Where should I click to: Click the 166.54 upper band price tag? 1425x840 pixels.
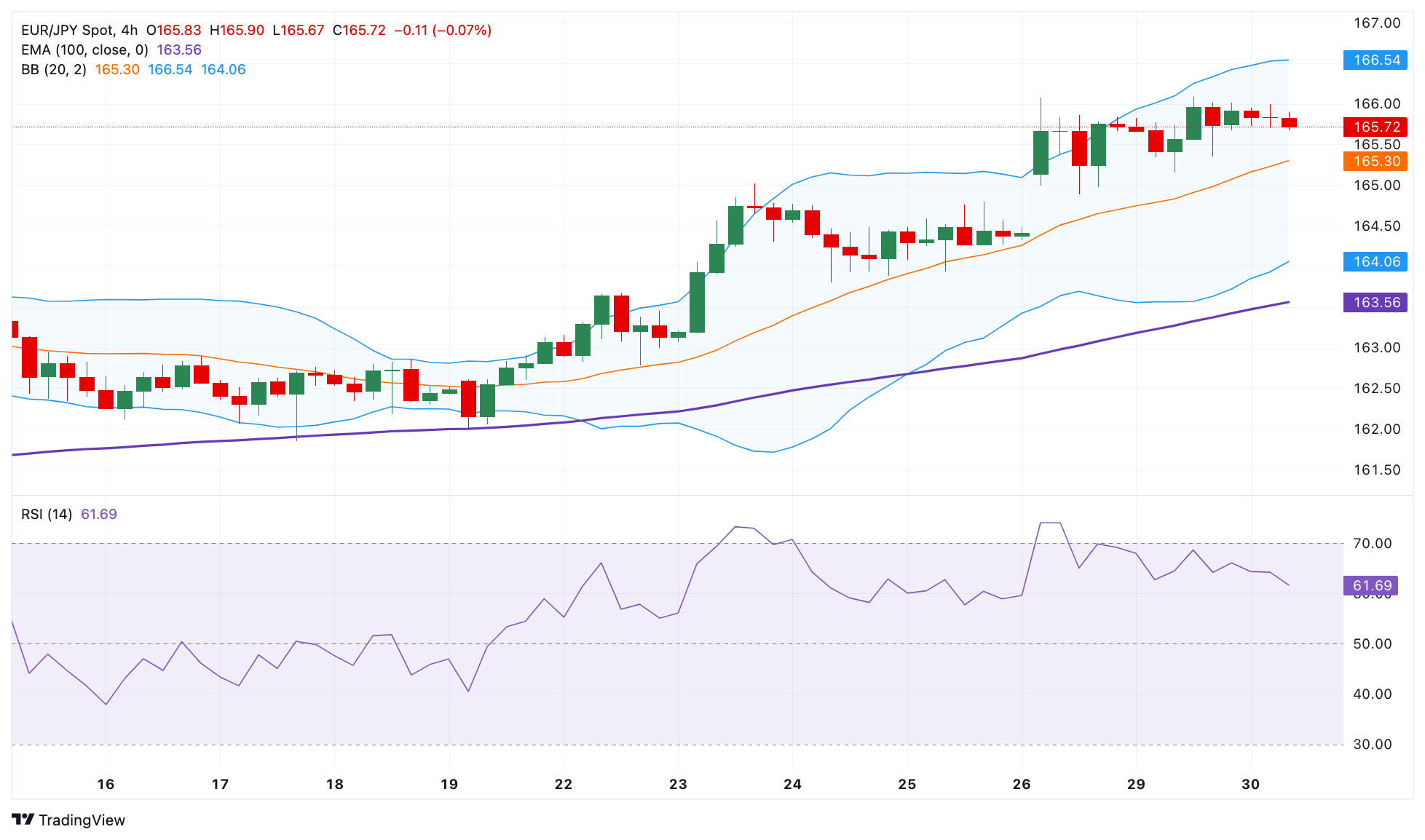coord(1375,60)
